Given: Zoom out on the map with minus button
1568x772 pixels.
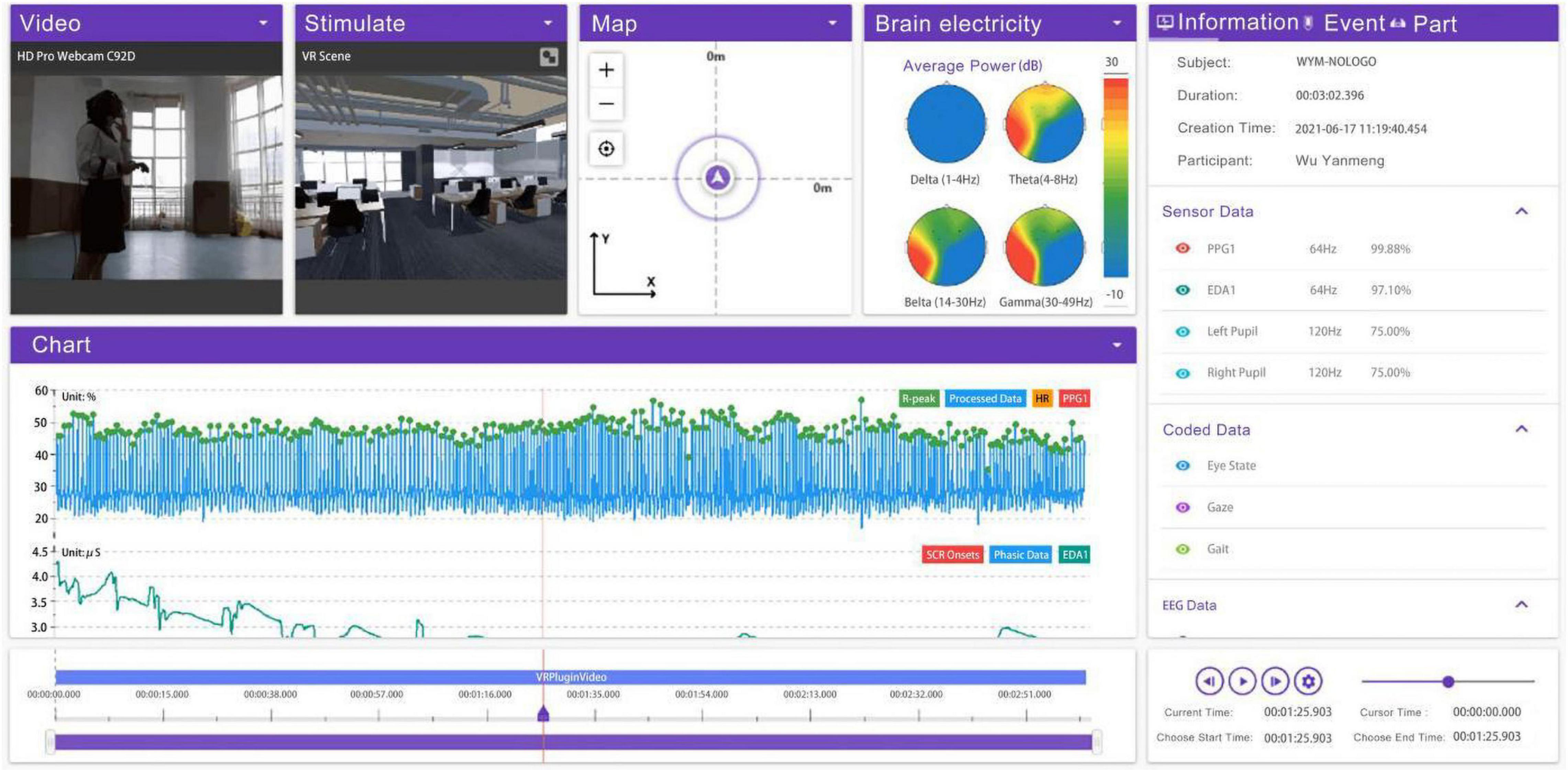Looking at the screenshot, I should click(606, 103).
